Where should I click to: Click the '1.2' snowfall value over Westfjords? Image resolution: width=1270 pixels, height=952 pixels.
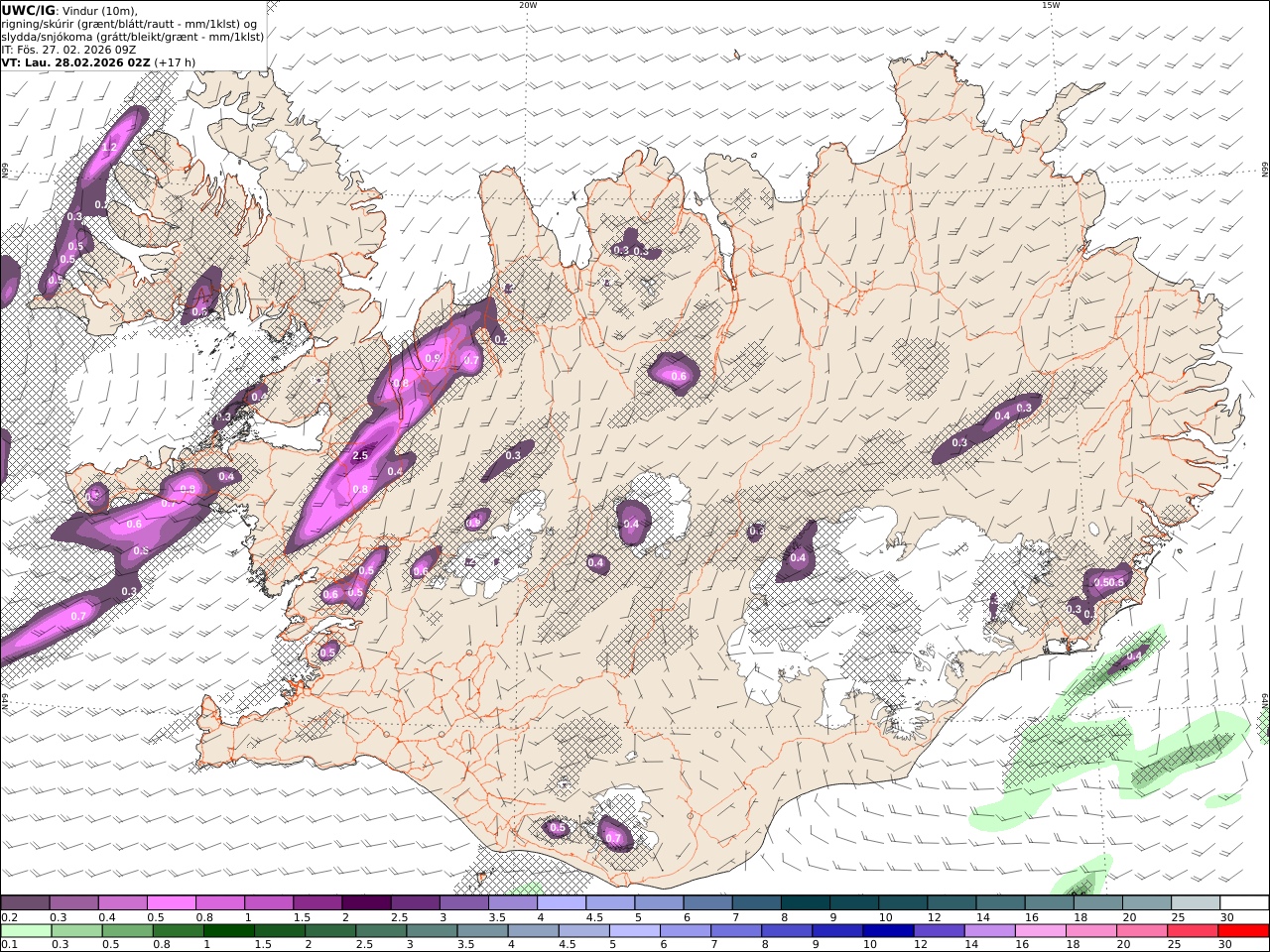(x=110, y=148)
